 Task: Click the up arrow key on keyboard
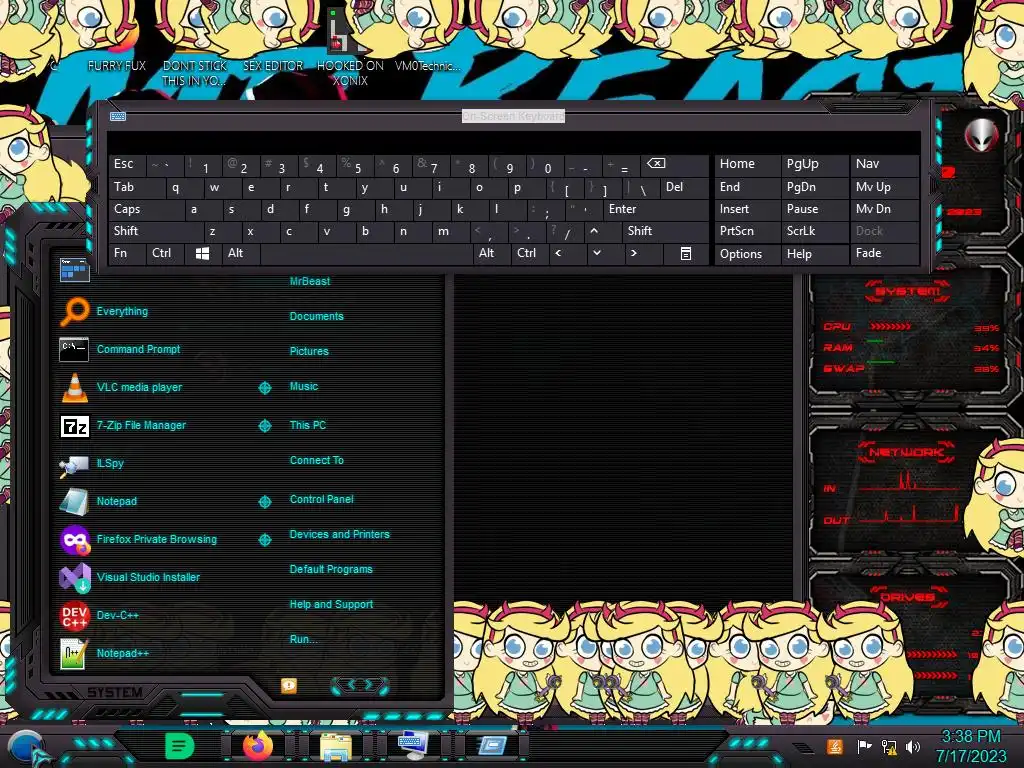[594, 231]
